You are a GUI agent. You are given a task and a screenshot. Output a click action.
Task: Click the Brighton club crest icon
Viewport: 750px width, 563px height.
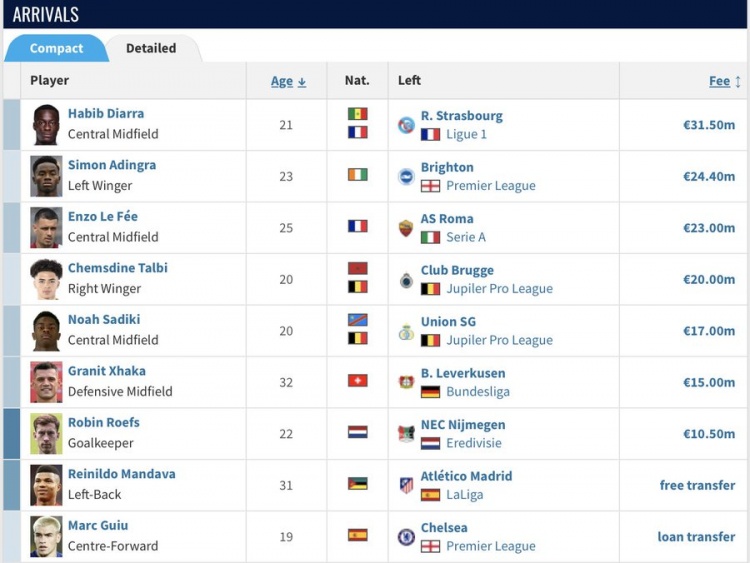[406, 176]
